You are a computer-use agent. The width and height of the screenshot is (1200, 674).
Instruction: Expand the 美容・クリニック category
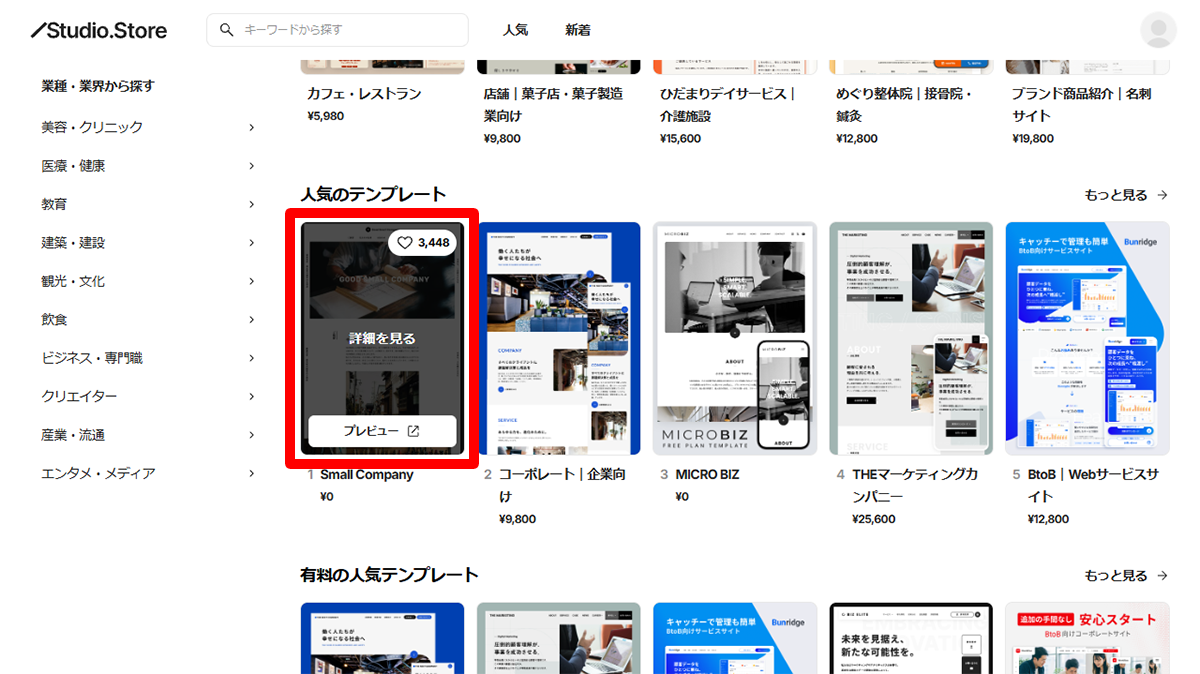(251, 127)
